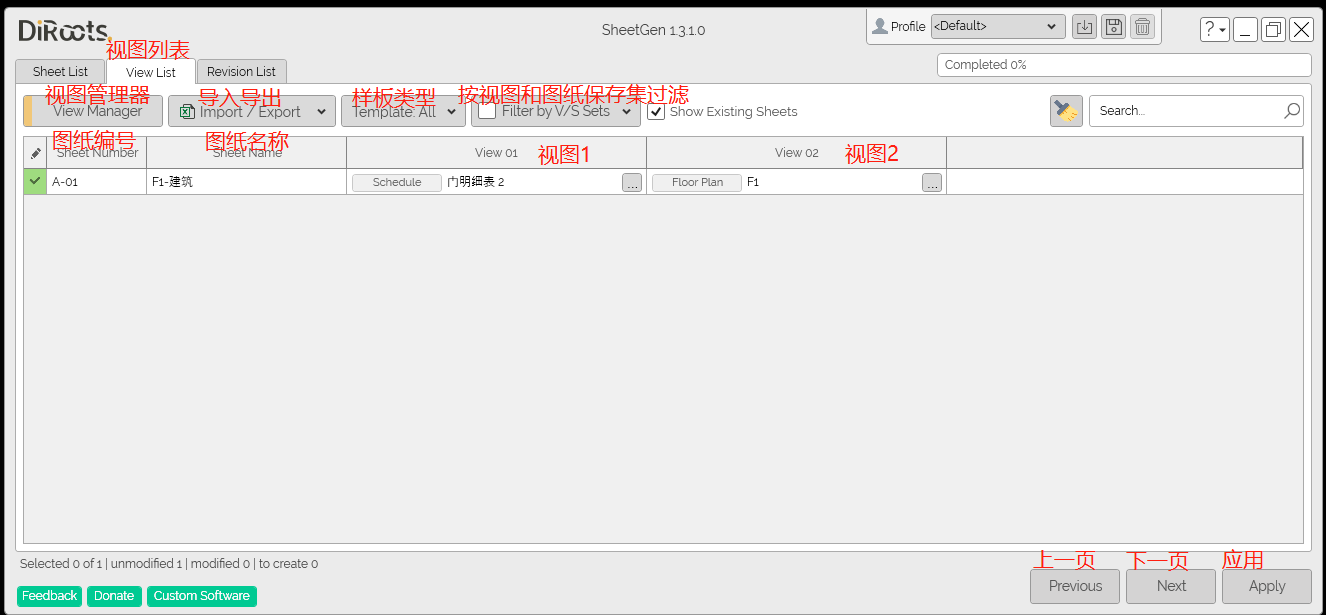1326x615 pixels.
Task: Toggle the Filter by V/S Sets checkbox
Action: pyautogui.click(x=487, y=111)
